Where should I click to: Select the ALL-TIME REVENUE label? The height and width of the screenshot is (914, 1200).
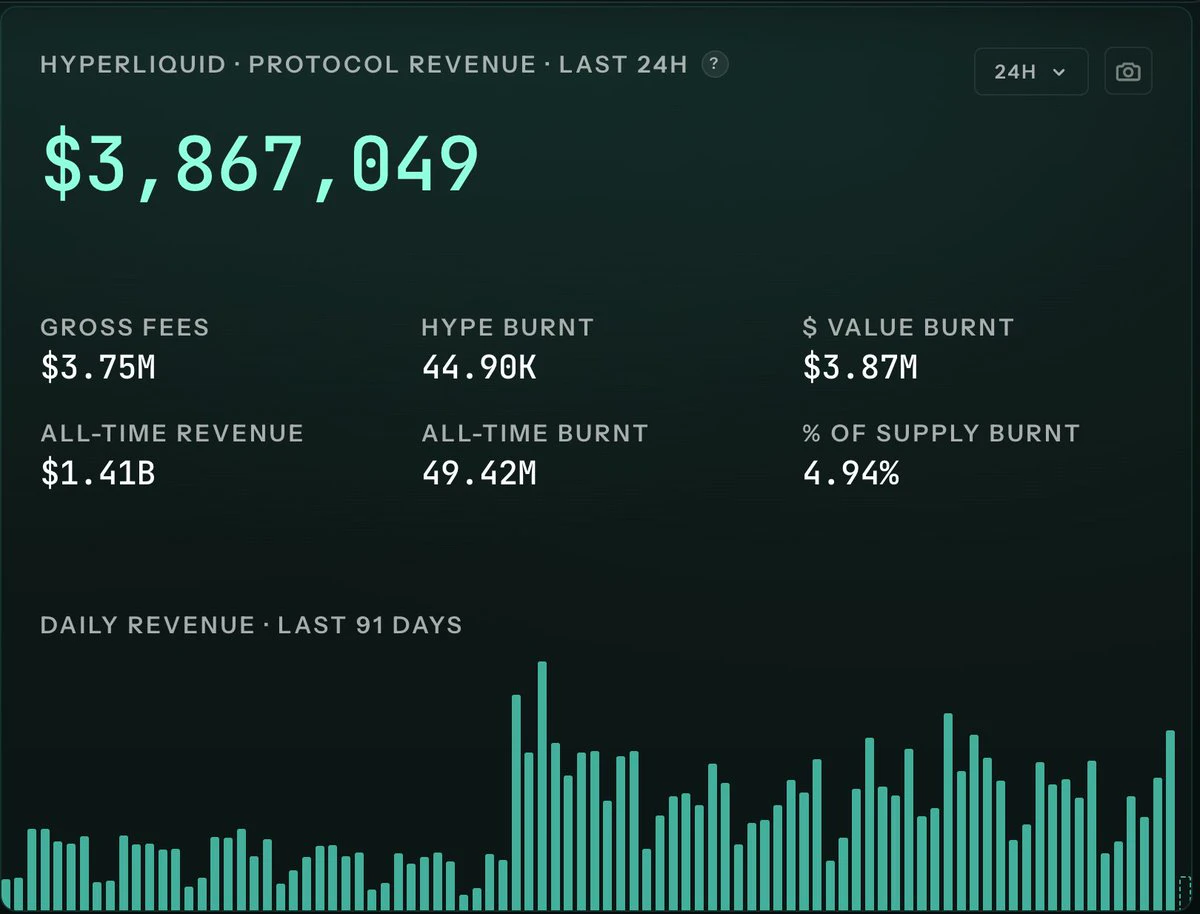172,433
